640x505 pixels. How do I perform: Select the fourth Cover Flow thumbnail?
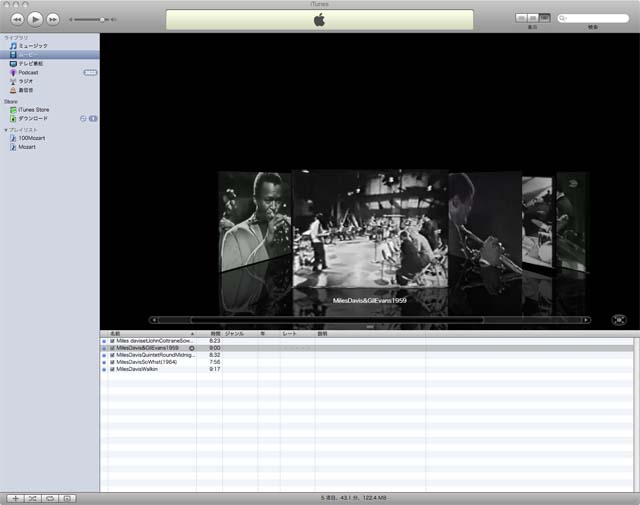point(537,222)
